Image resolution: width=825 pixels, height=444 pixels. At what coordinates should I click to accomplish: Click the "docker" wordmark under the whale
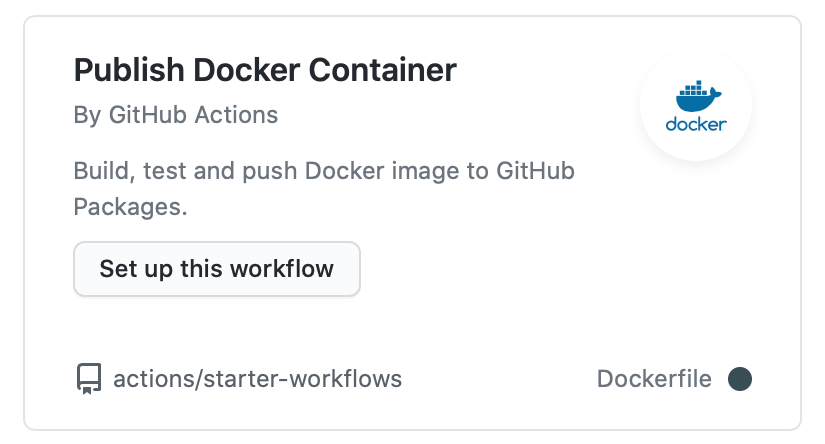696,124
